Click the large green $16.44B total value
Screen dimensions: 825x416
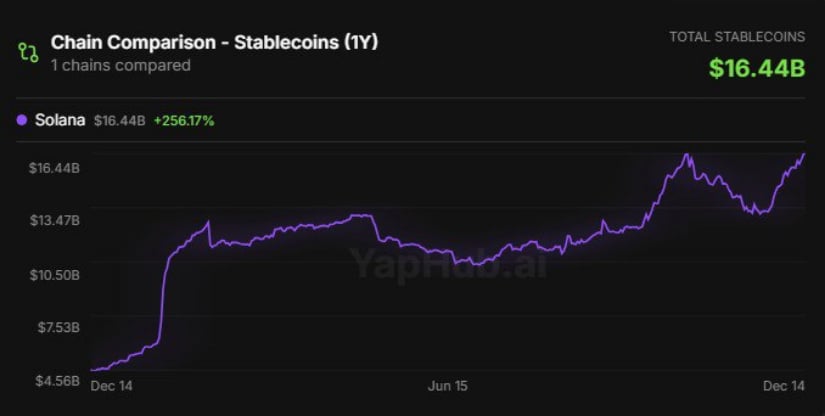[x=756, y=68]
